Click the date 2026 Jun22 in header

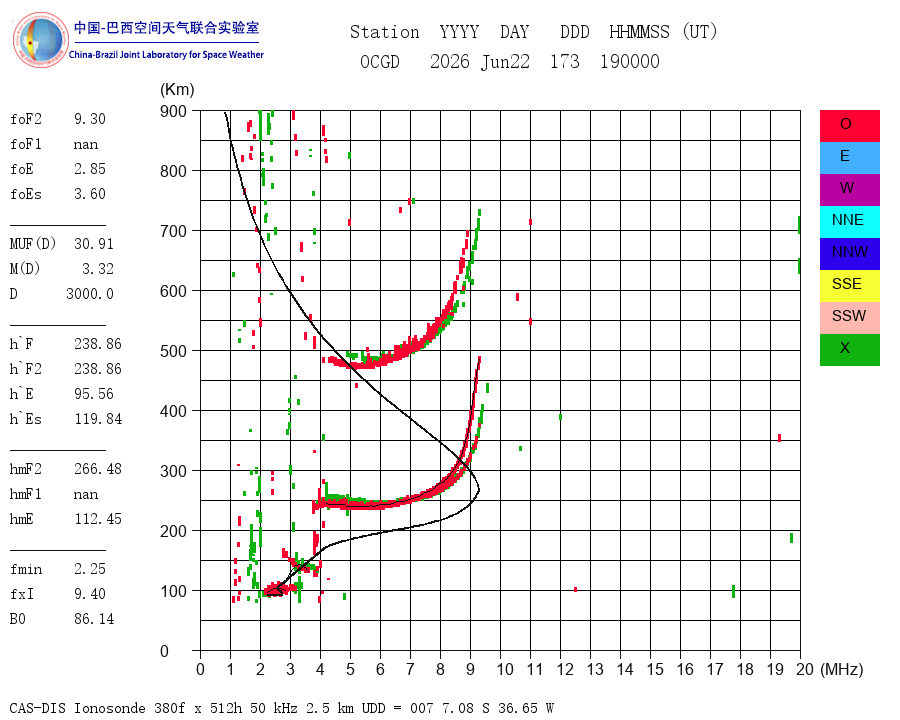(x=480, y=61)
